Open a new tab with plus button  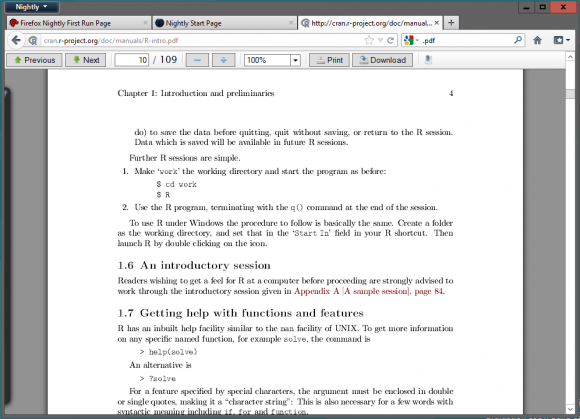coord(451,23)
